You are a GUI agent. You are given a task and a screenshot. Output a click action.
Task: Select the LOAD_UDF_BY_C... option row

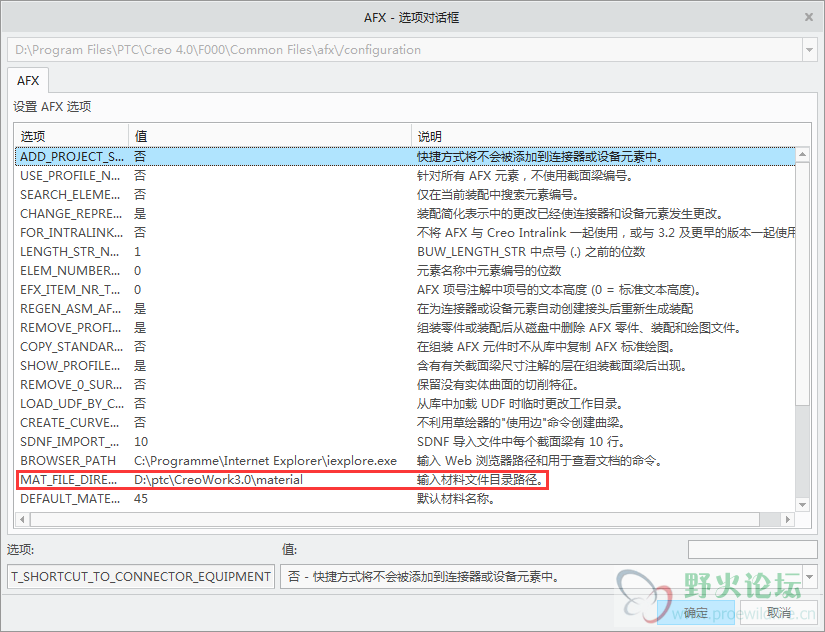[x=405, y=403]
